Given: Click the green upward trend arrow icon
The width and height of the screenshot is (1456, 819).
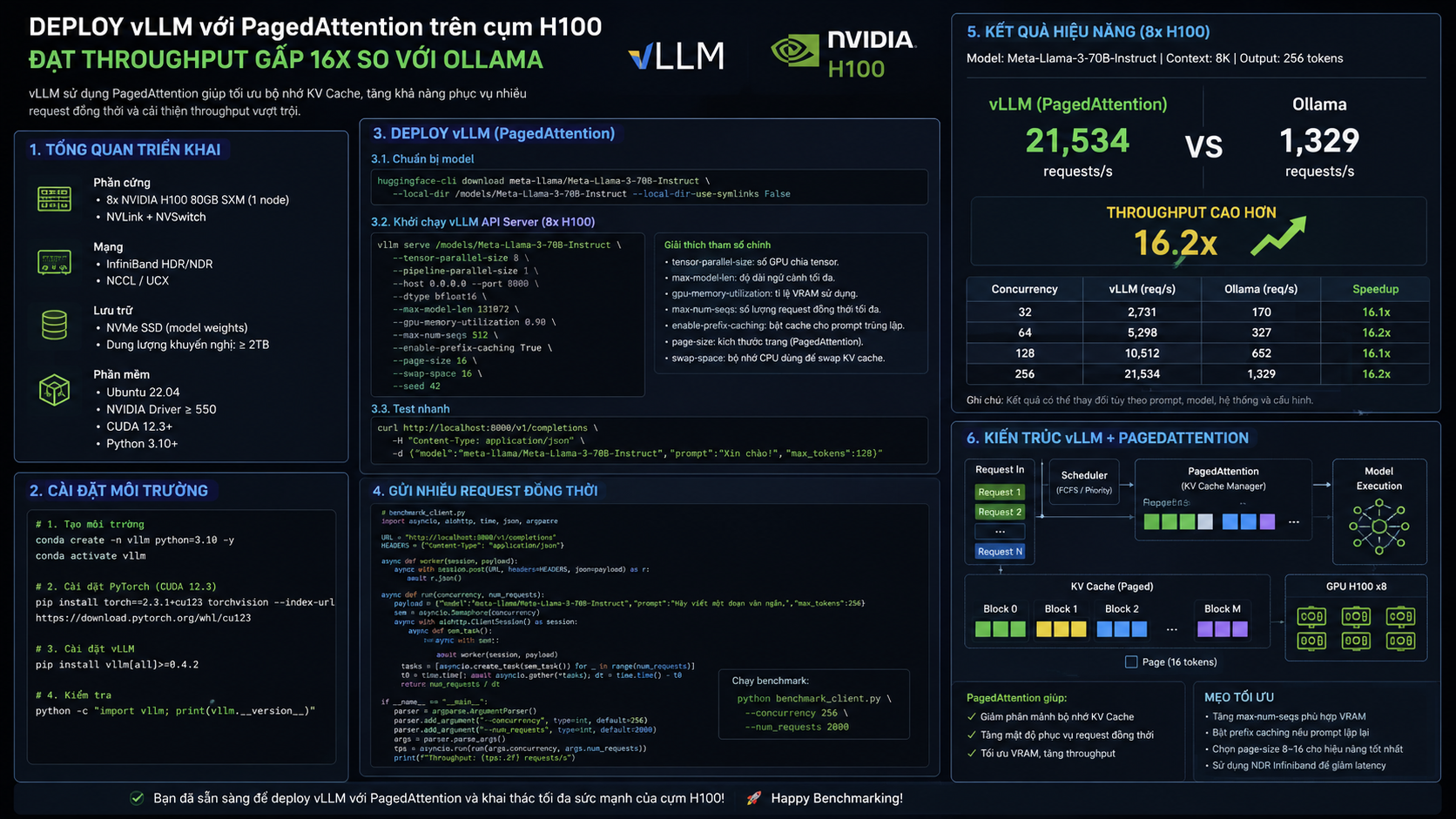Looking at the screenshot, I should (x=1278, y=236).
